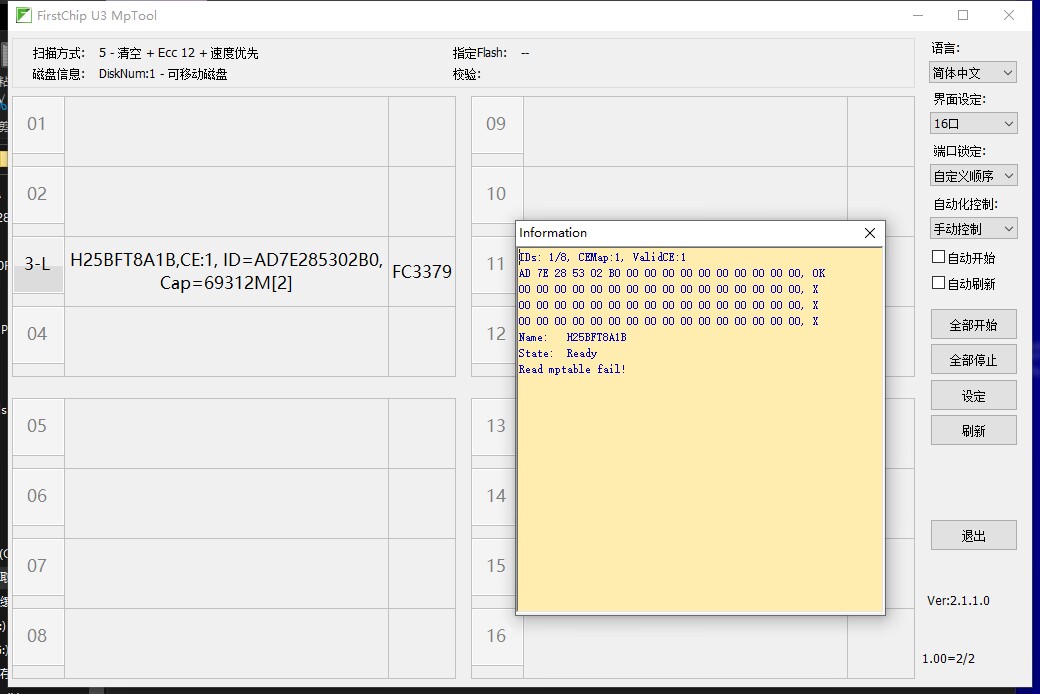
Task: Click the 全部停止 button
Action: 973,360
